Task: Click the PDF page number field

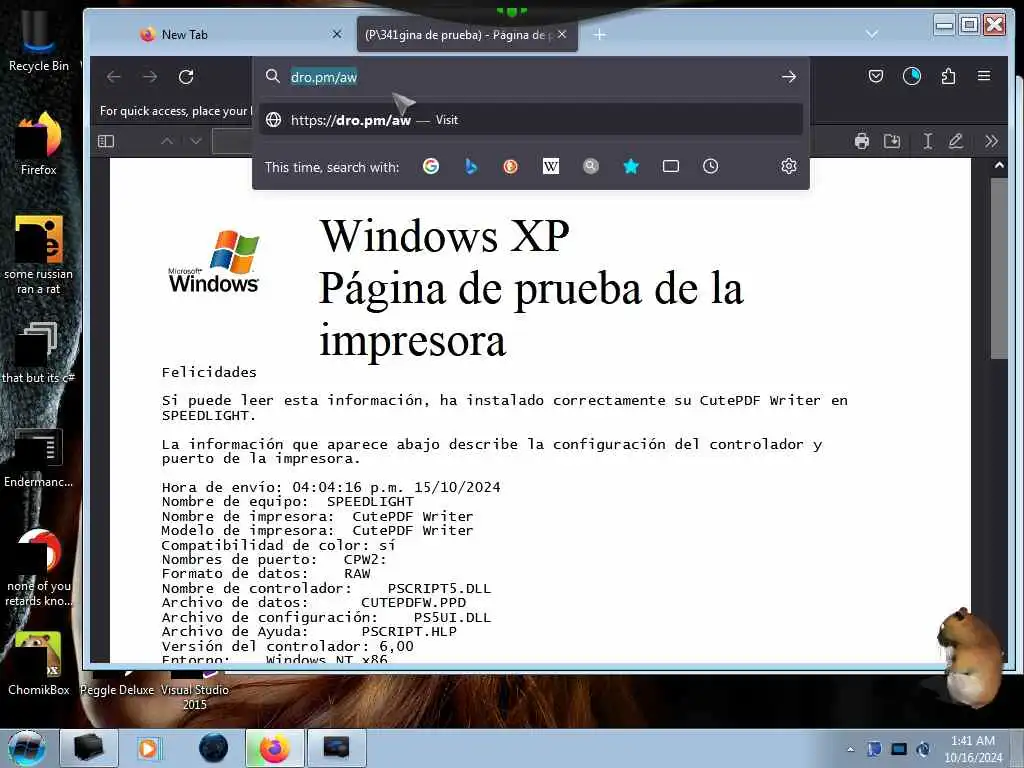Action: click(x=232, y=141)
